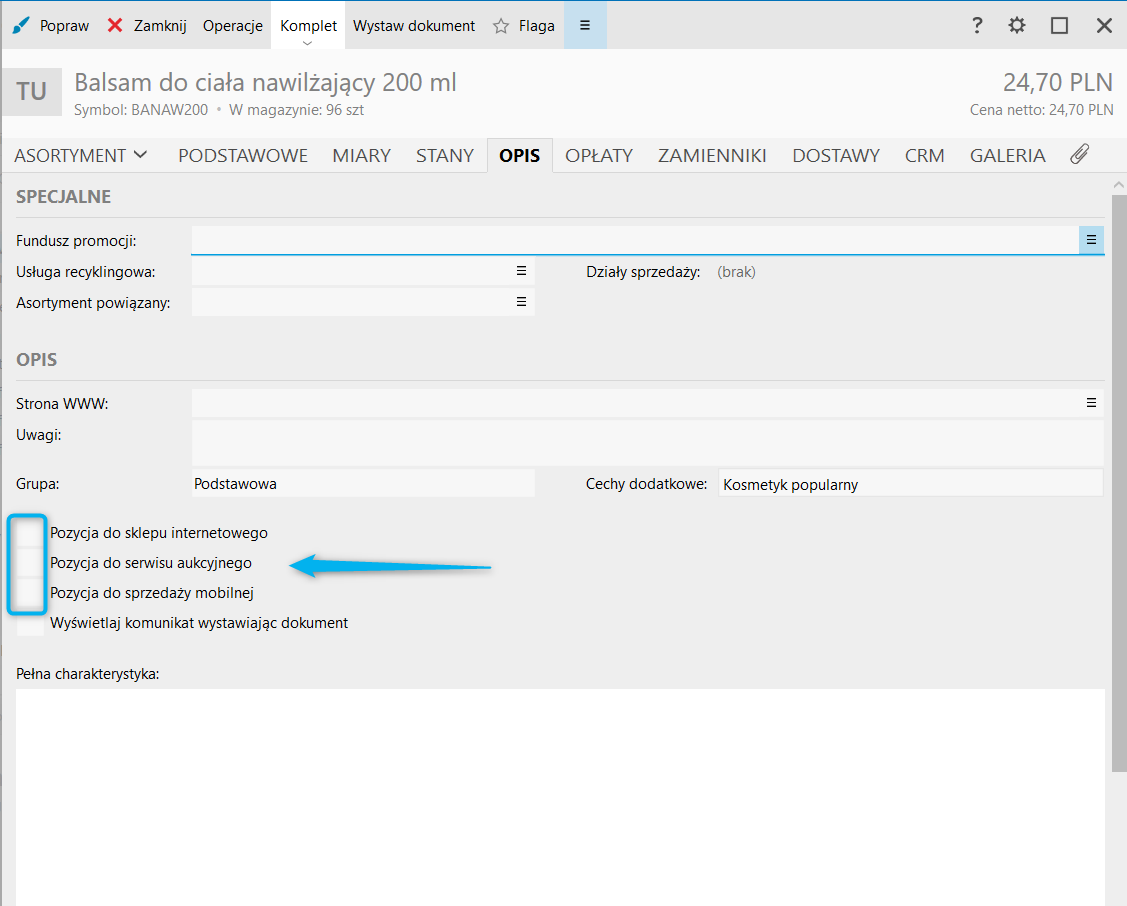Open the paperclip attachments tab
1127x906 pixels.
coord(1079,155)
